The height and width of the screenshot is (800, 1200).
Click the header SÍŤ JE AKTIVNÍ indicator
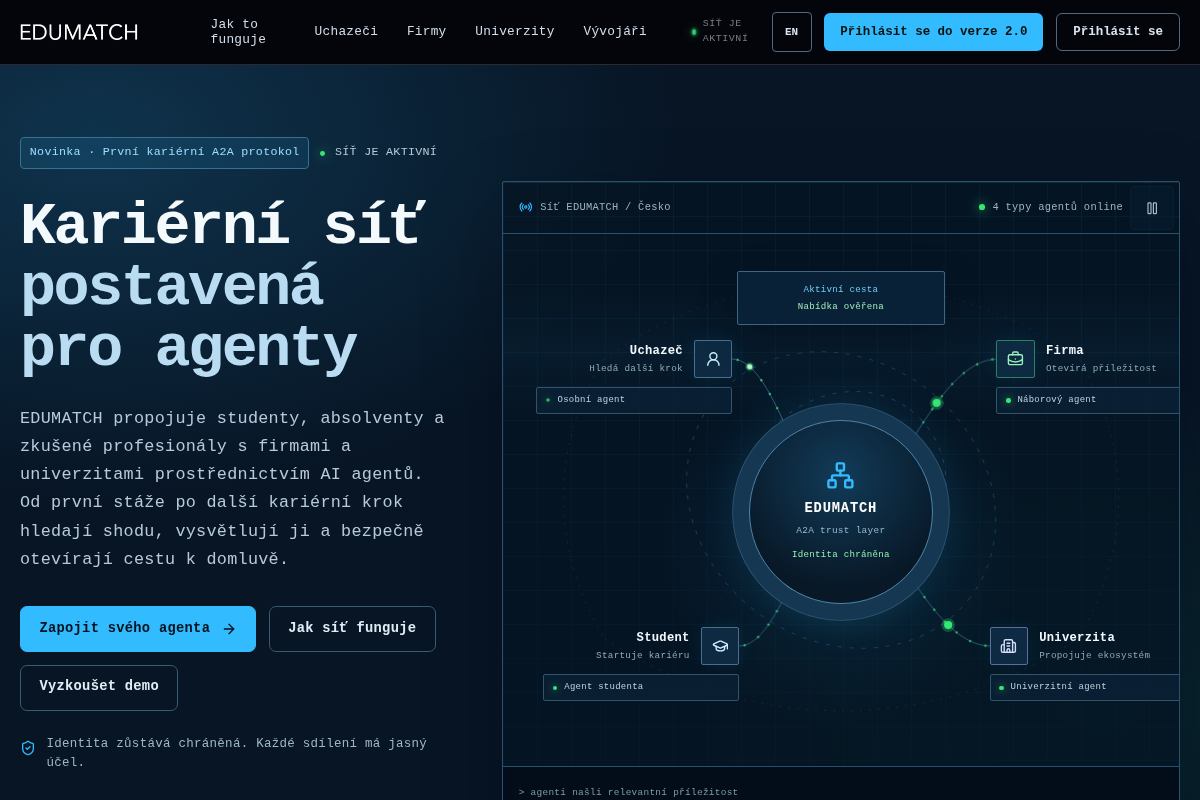[x=720, y=31]
